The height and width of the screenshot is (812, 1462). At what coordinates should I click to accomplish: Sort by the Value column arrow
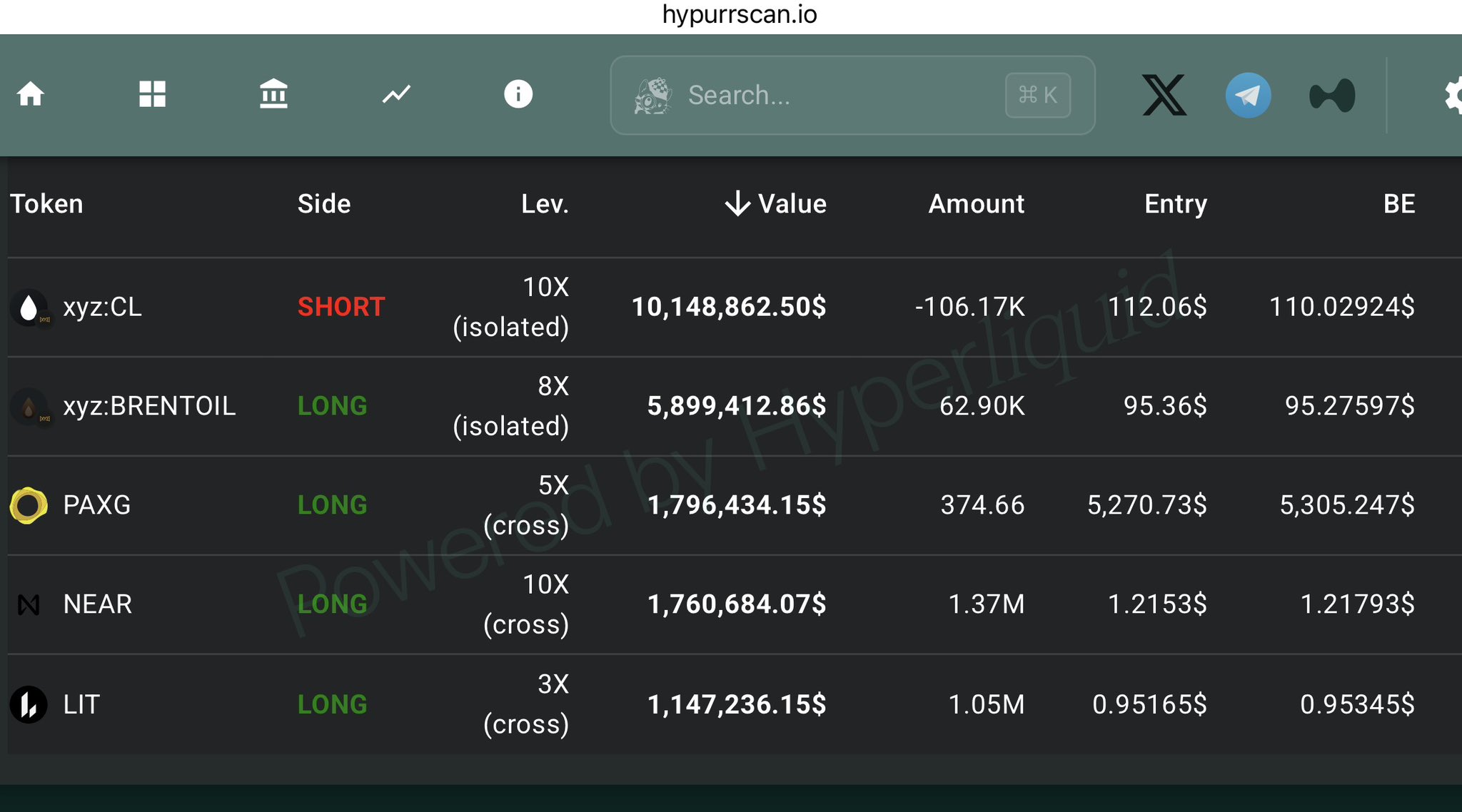737,204
